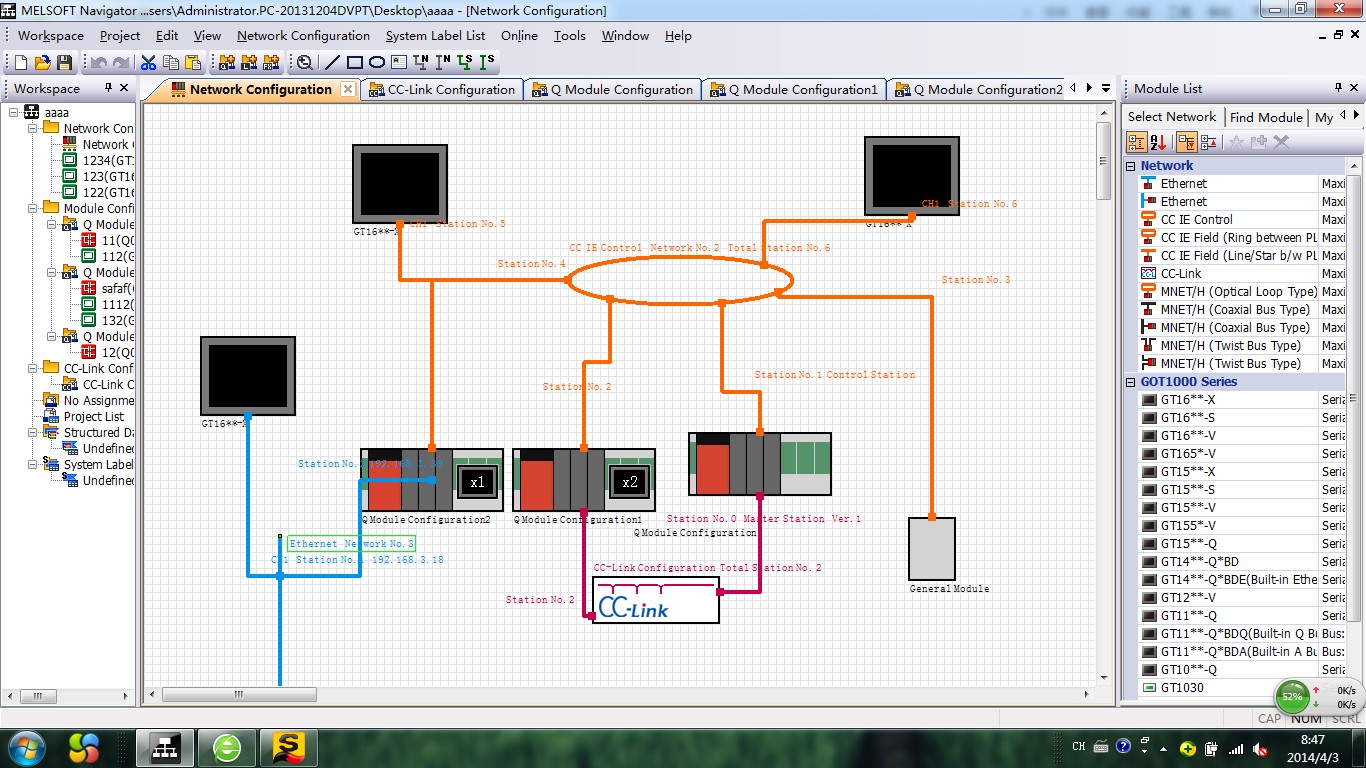This screenshot has height=768, width=1366.
Task: Click the Cut scissors toolbar icon
Action: click(148, 63)
